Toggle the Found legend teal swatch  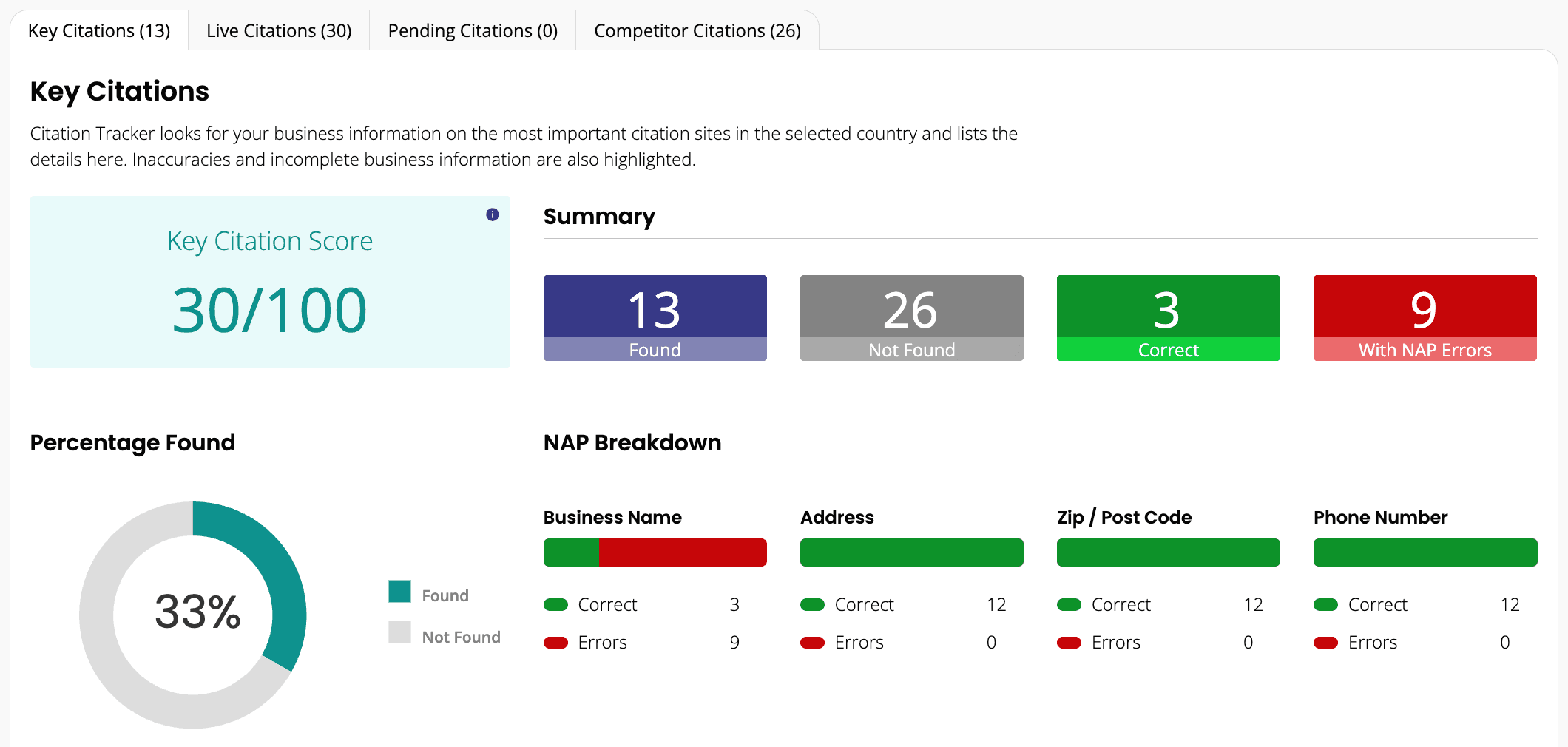[x=399, y=592]
